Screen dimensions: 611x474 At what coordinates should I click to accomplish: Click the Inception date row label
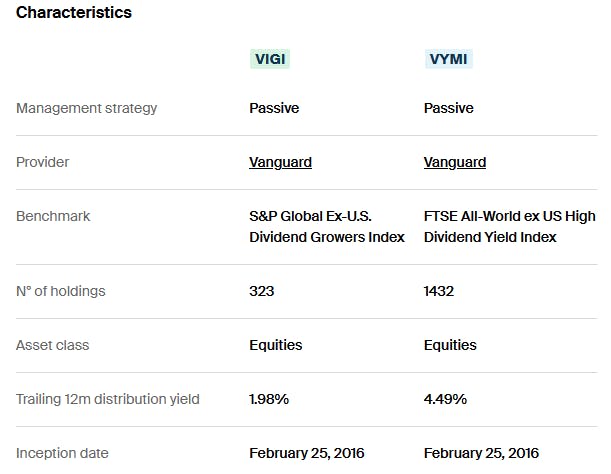coord(62,453)
